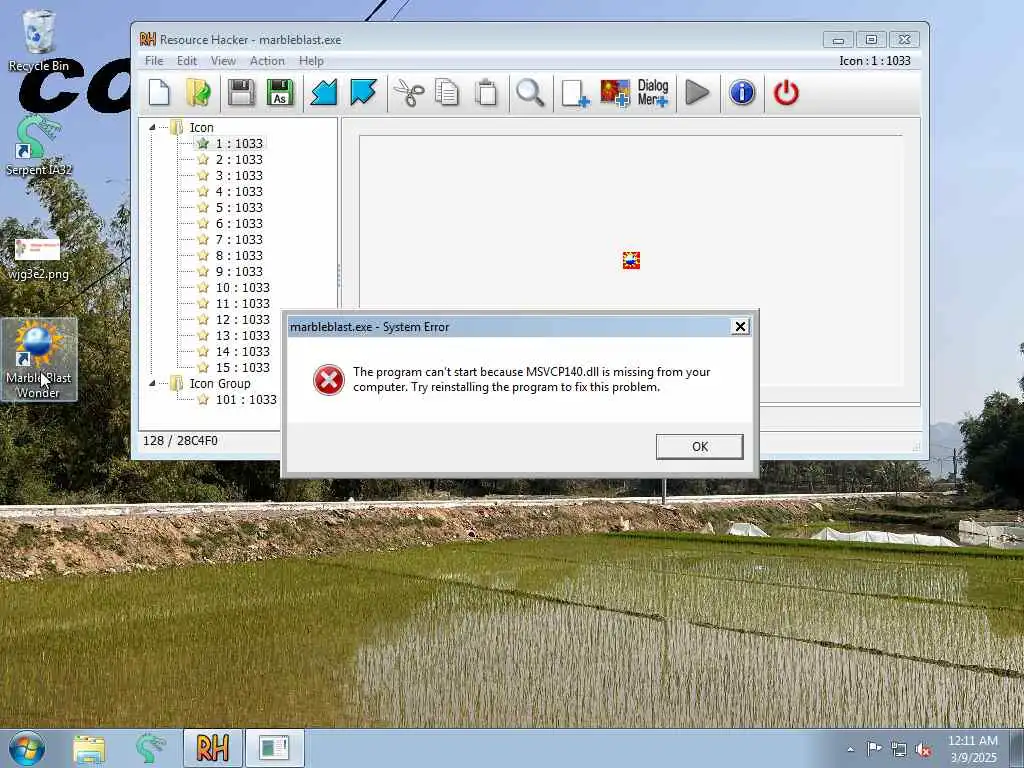Open the Dialog Menu insert toolbar button
This screenshot has width=1024, height=768.
pyautogui.click(x=653, y=93)
